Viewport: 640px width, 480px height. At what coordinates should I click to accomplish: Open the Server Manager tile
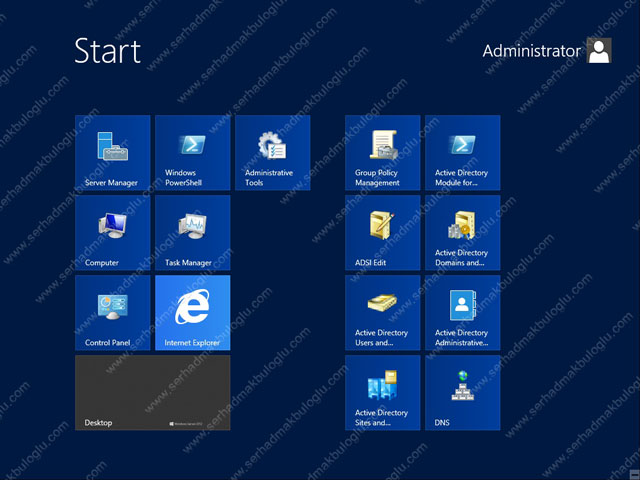(x=113, y=153)
